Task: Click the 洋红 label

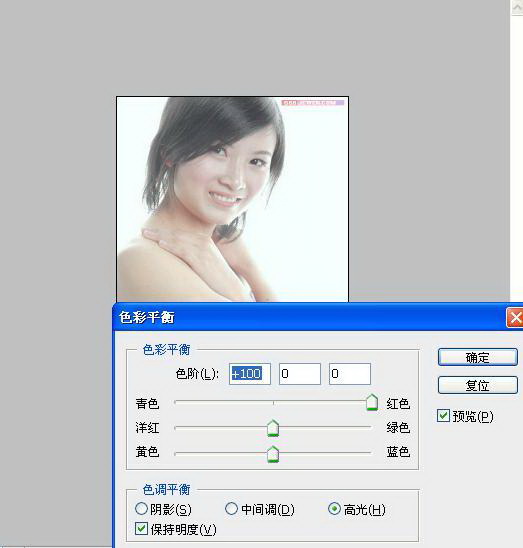Action: point(147,428)
